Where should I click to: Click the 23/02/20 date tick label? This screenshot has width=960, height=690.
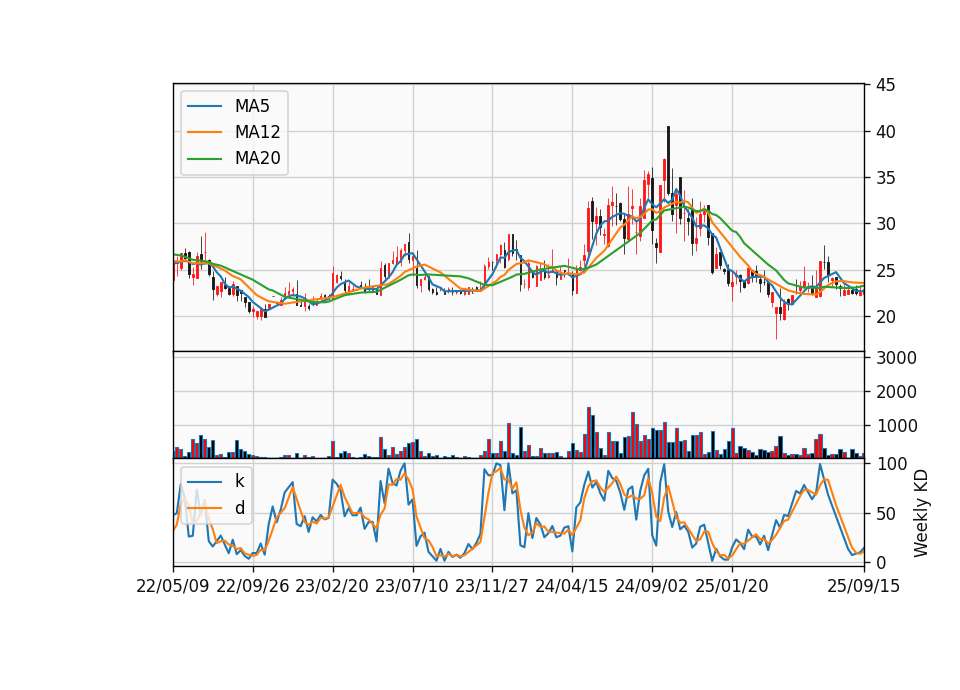click(x=332, y=586)
